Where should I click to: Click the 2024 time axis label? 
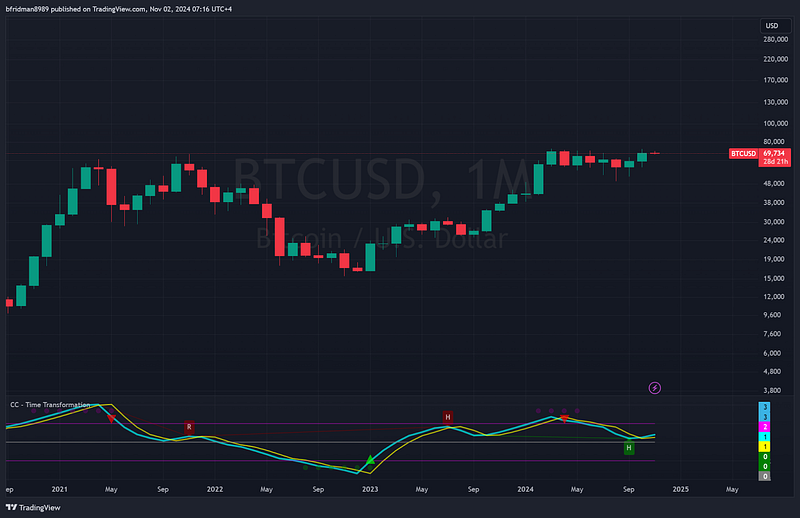[x=526, y=489]
